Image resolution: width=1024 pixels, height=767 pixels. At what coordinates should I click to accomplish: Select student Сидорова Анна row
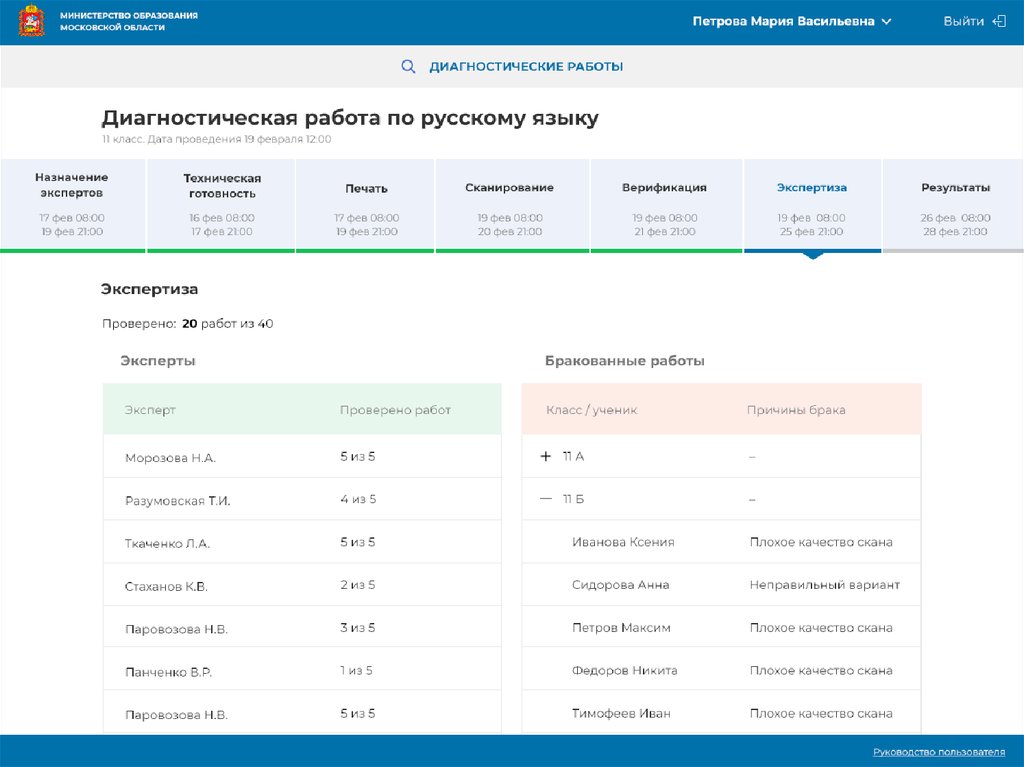620,585
